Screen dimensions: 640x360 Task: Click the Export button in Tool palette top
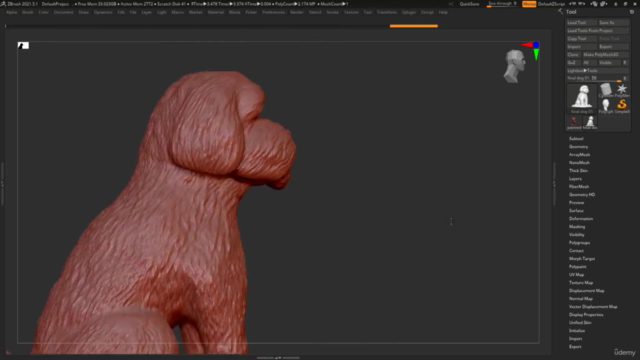click(x=613, y=47)
